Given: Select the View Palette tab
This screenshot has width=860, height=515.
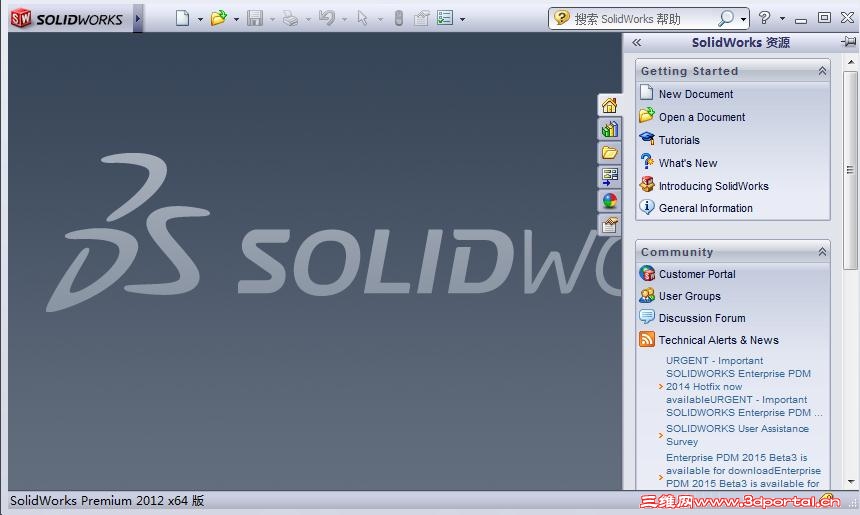Looking at the screenshot, I should click(609, 177).
